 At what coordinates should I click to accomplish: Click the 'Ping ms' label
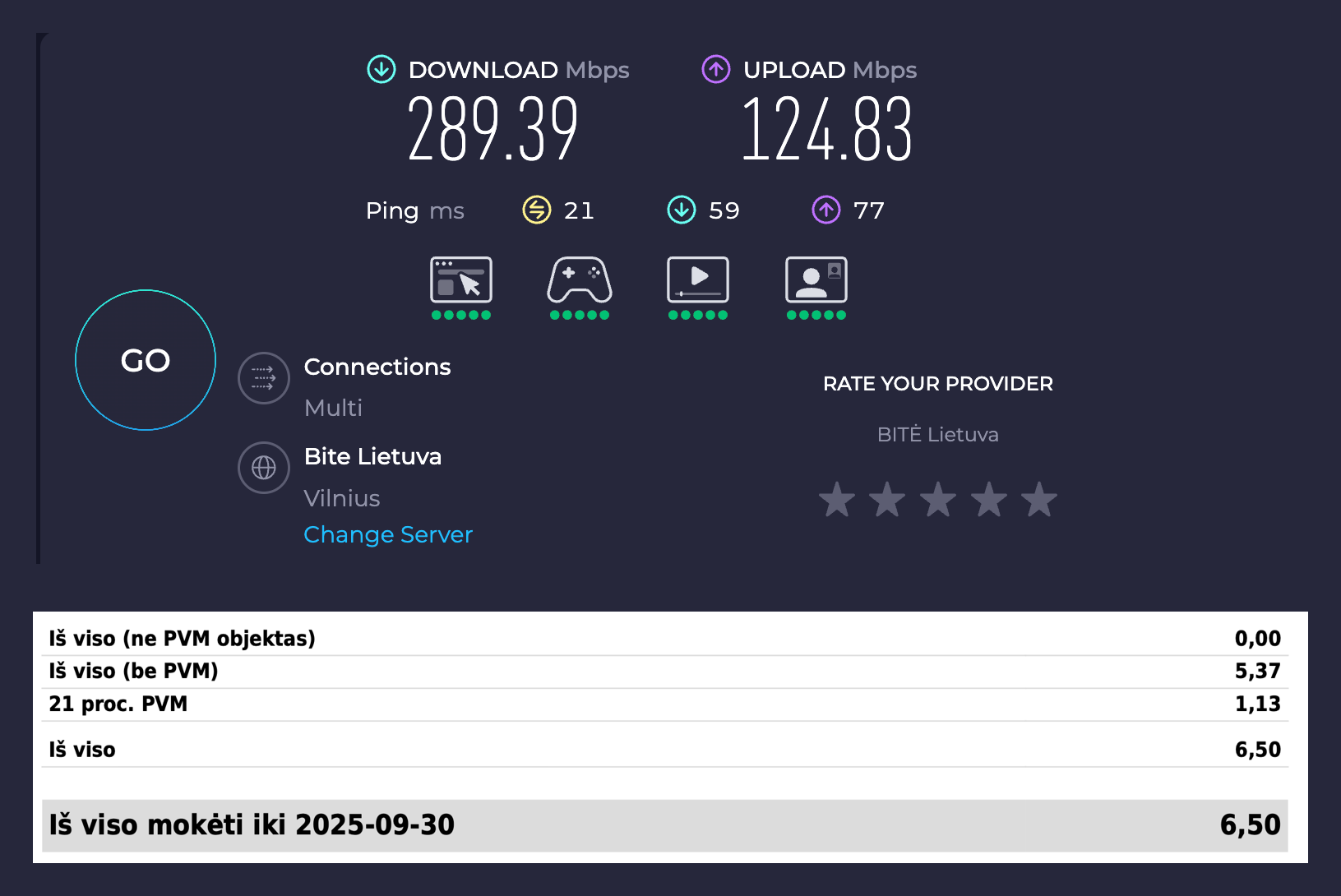[x=415, y=211]
